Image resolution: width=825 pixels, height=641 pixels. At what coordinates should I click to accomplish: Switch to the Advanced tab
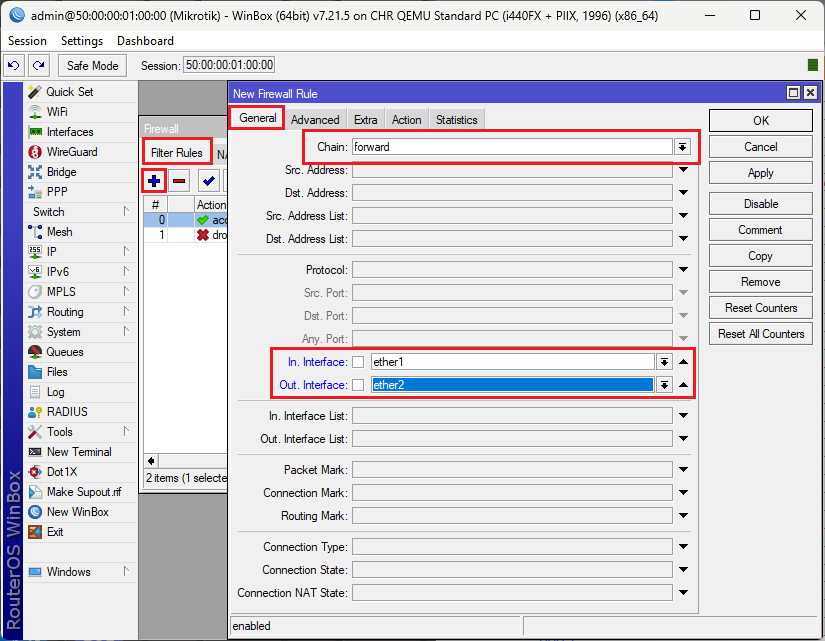315,120
